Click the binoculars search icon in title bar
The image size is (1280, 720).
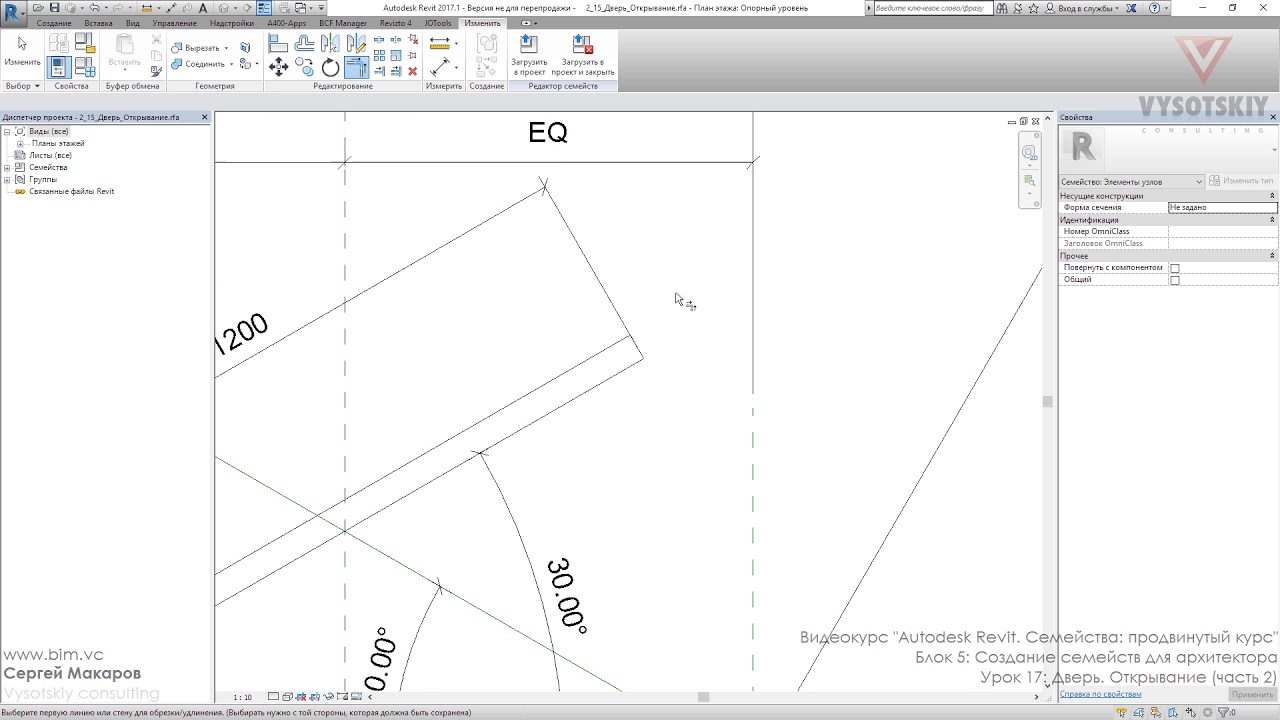(1002, 8)
